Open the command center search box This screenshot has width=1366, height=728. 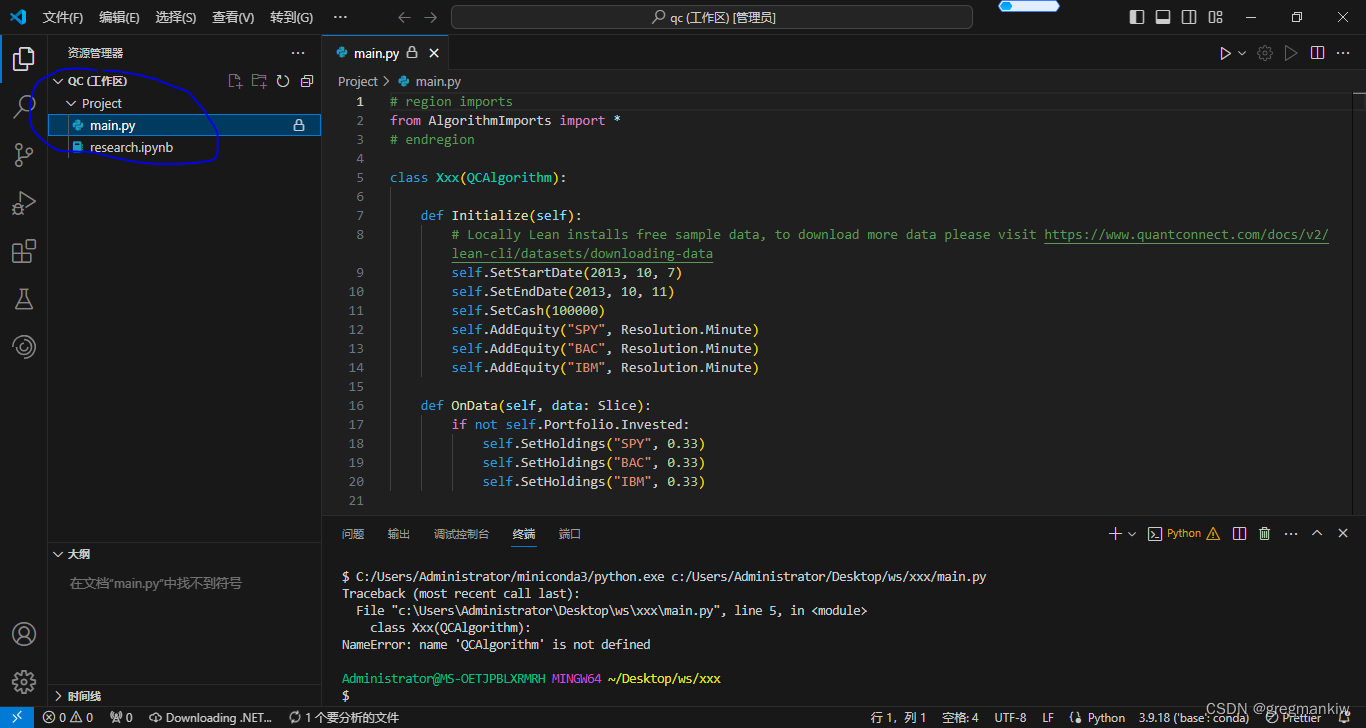(712, 17)
